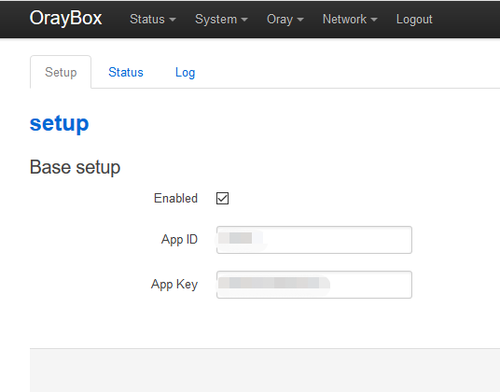Focus the App Key input field
The height and width of the screenshot is (392, 500).
point(314,285)
